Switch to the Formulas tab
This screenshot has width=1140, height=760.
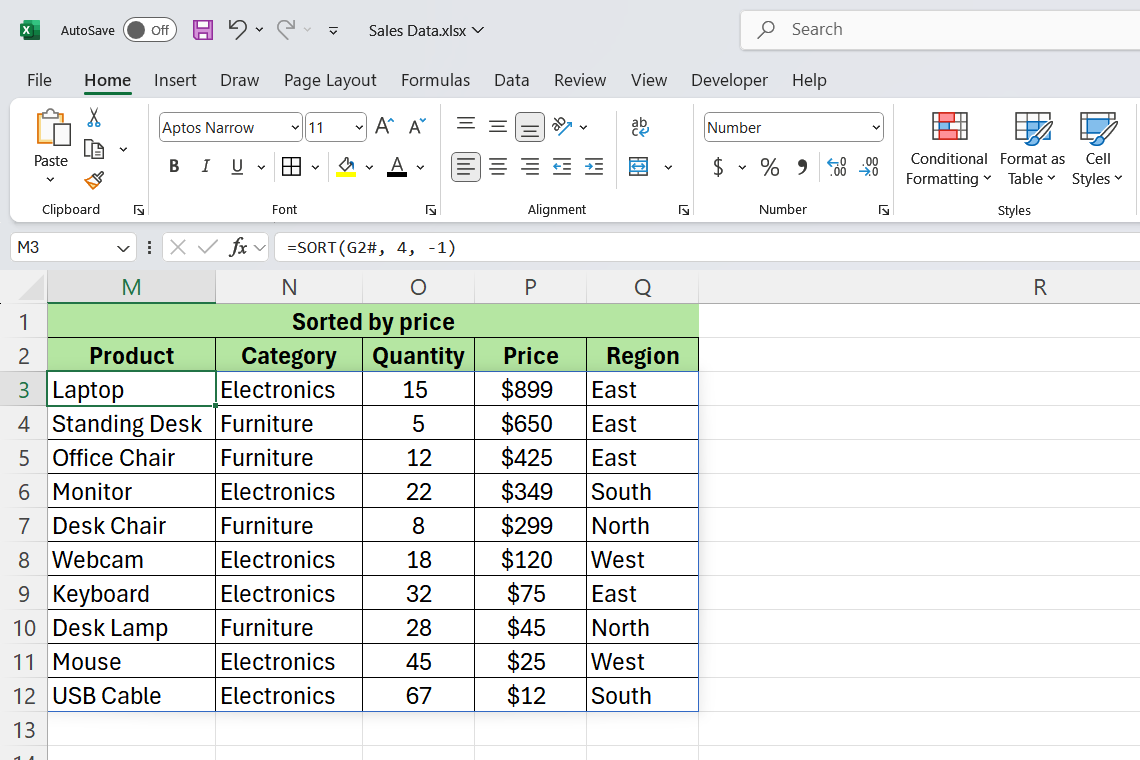pyautogui.click(x=435, y=80)
